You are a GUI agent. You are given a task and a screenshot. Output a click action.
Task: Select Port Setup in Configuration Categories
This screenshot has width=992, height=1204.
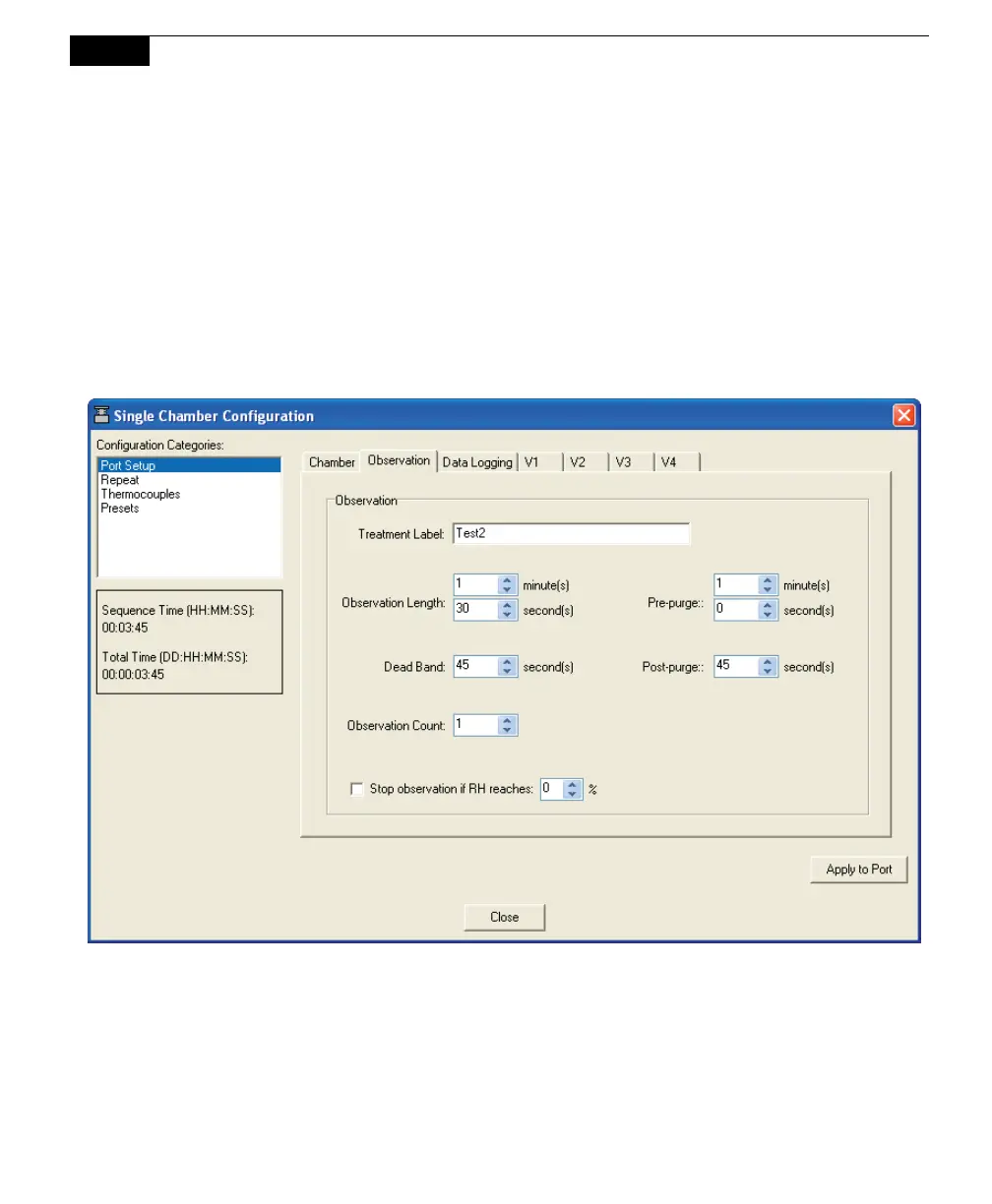click(x=188, y=465)
